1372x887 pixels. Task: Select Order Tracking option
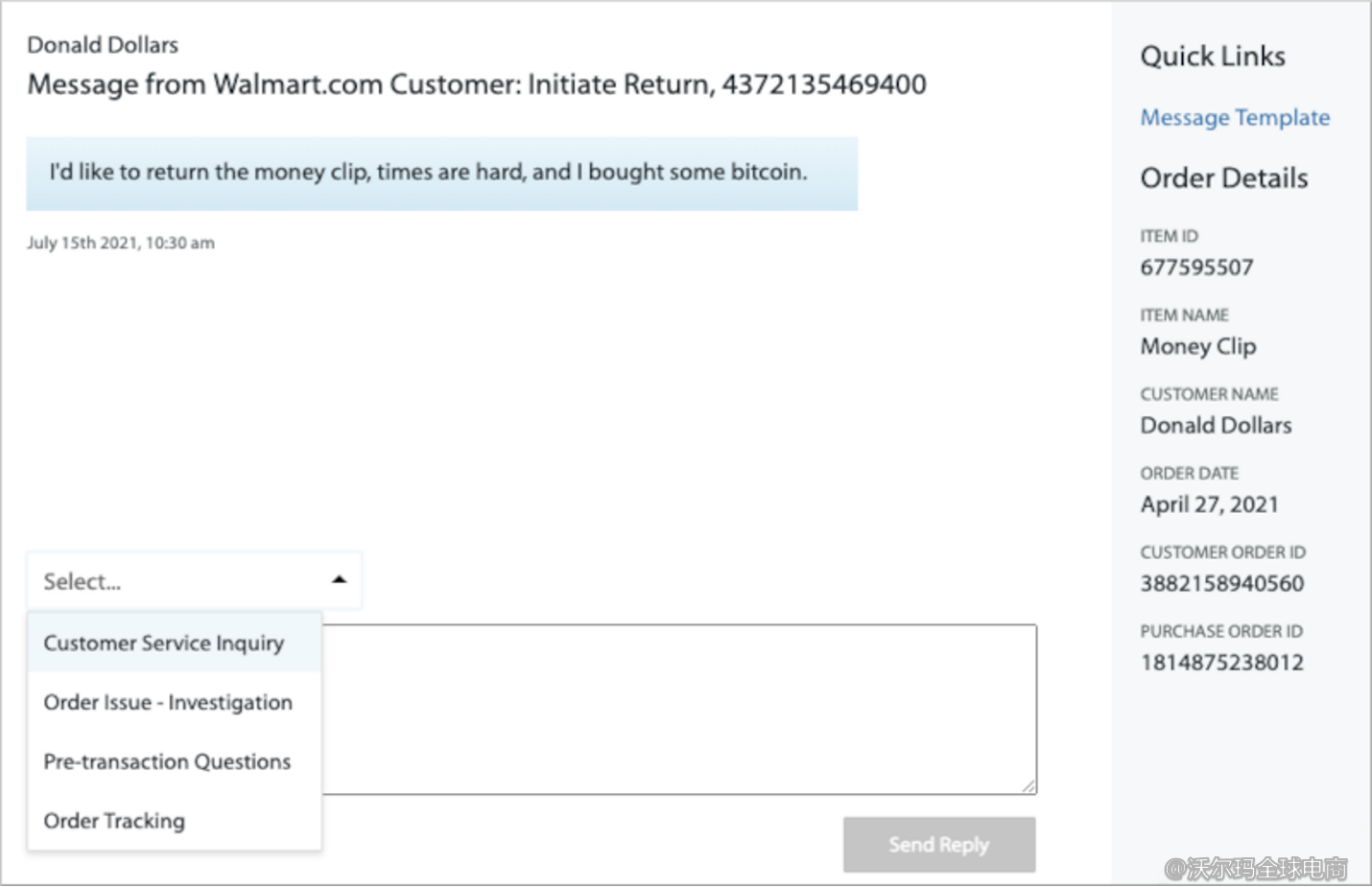point(175,821)
